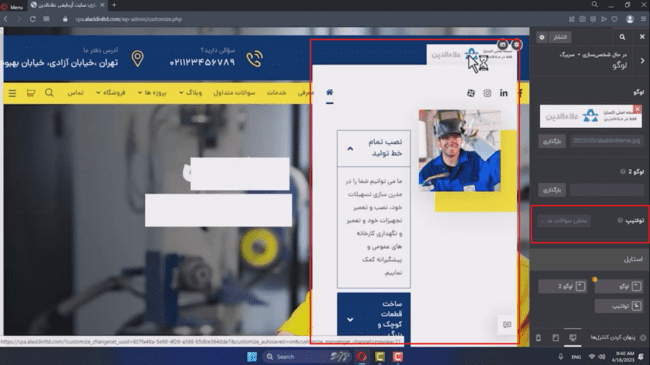Click the LinkedIn social icon
Screen dimensions: 650x365
pos(504,93)
